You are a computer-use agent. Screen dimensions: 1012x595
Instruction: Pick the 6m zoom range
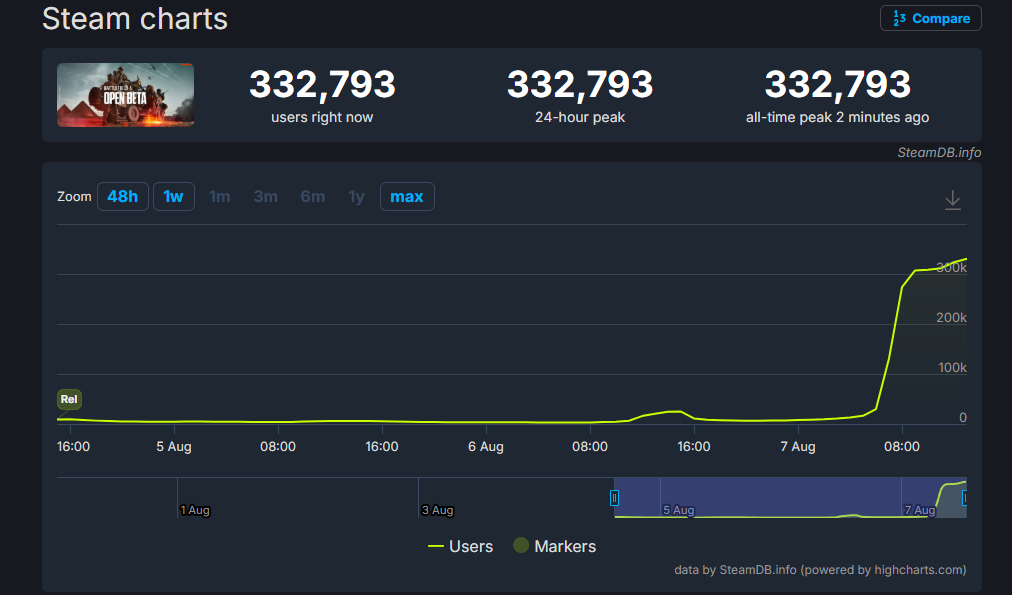click(312, 197)
